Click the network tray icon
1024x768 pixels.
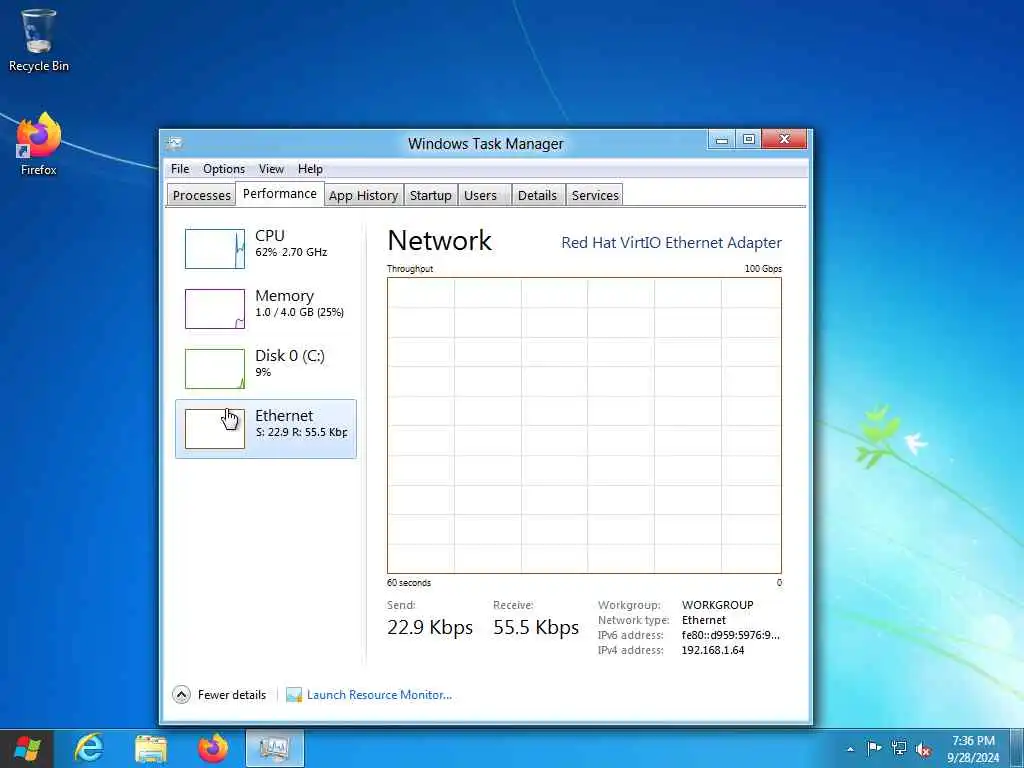[x=899, y=748]
